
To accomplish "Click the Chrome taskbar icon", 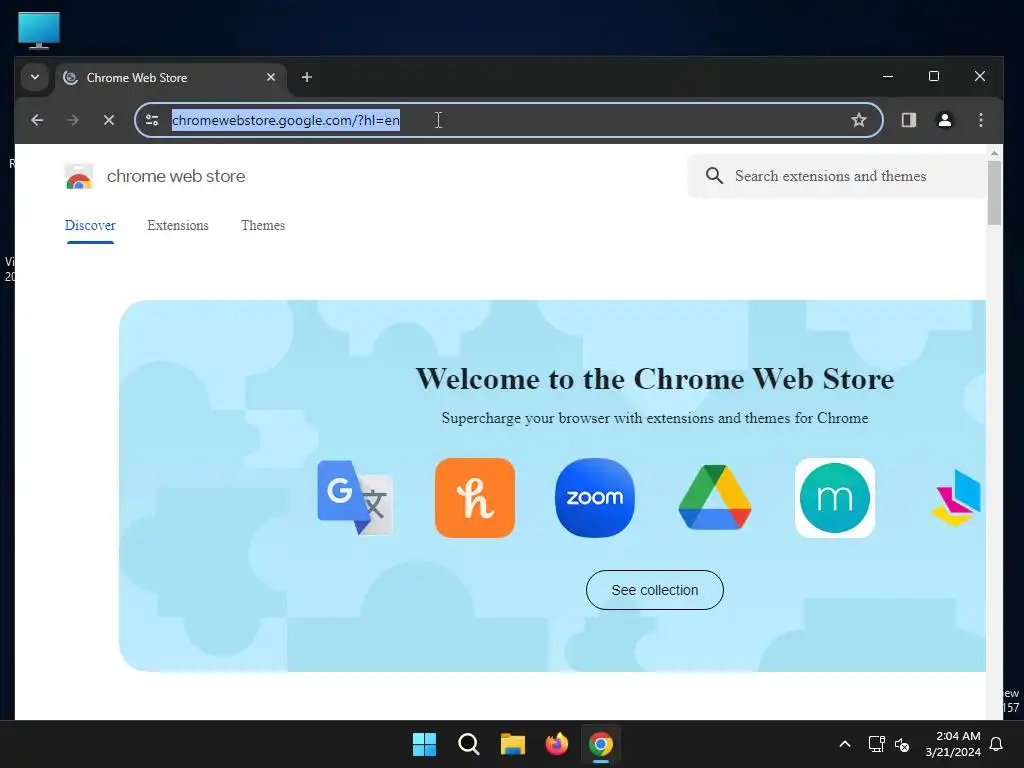I will [x=601, y=744].
